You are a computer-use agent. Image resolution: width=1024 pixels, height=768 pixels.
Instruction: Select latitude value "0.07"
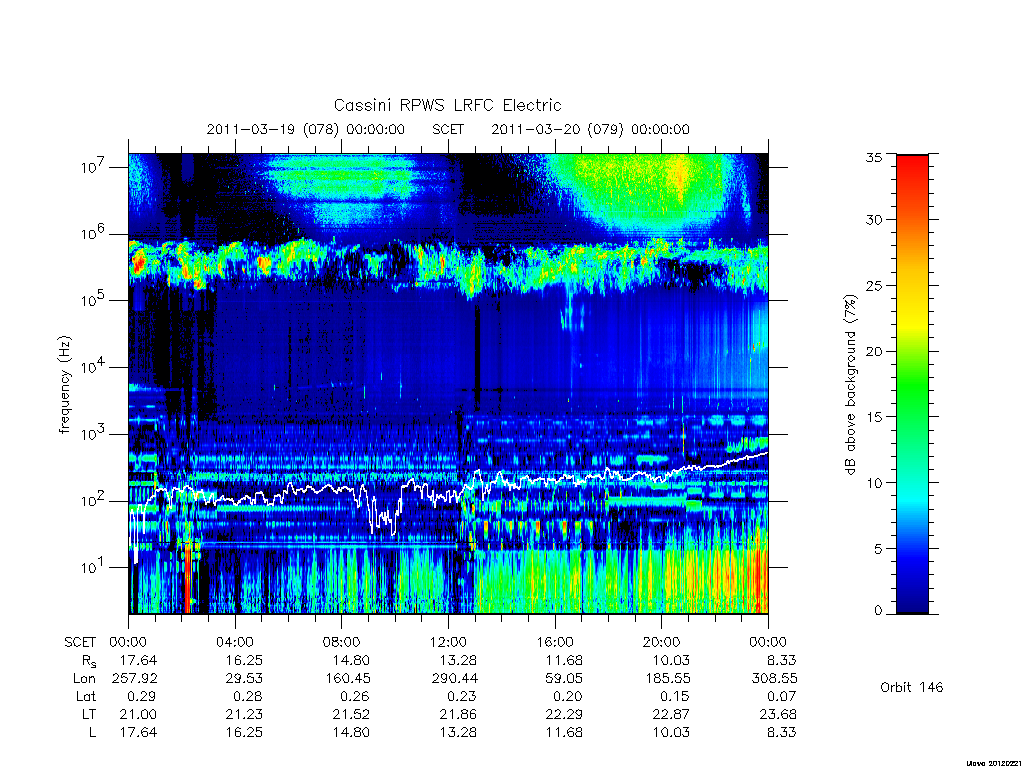(782, 696)
